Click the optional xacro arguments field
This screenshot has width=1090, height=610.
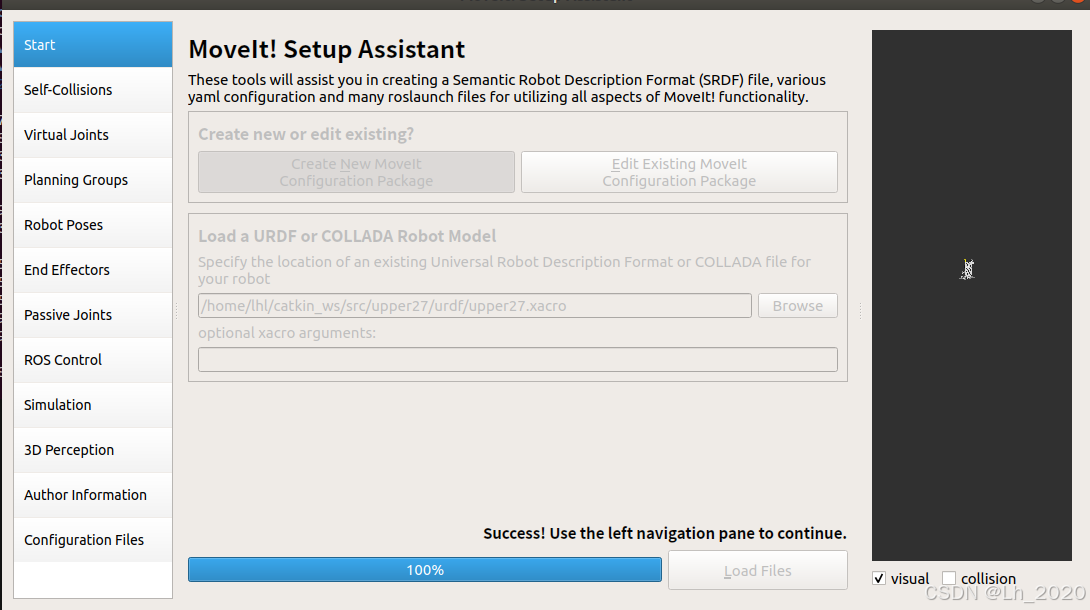(518, 360)
